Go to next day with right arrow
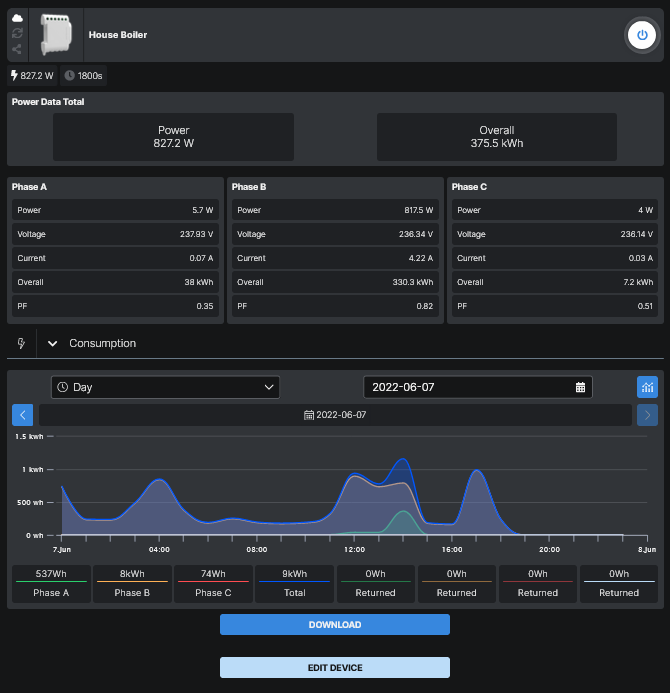 647,414
